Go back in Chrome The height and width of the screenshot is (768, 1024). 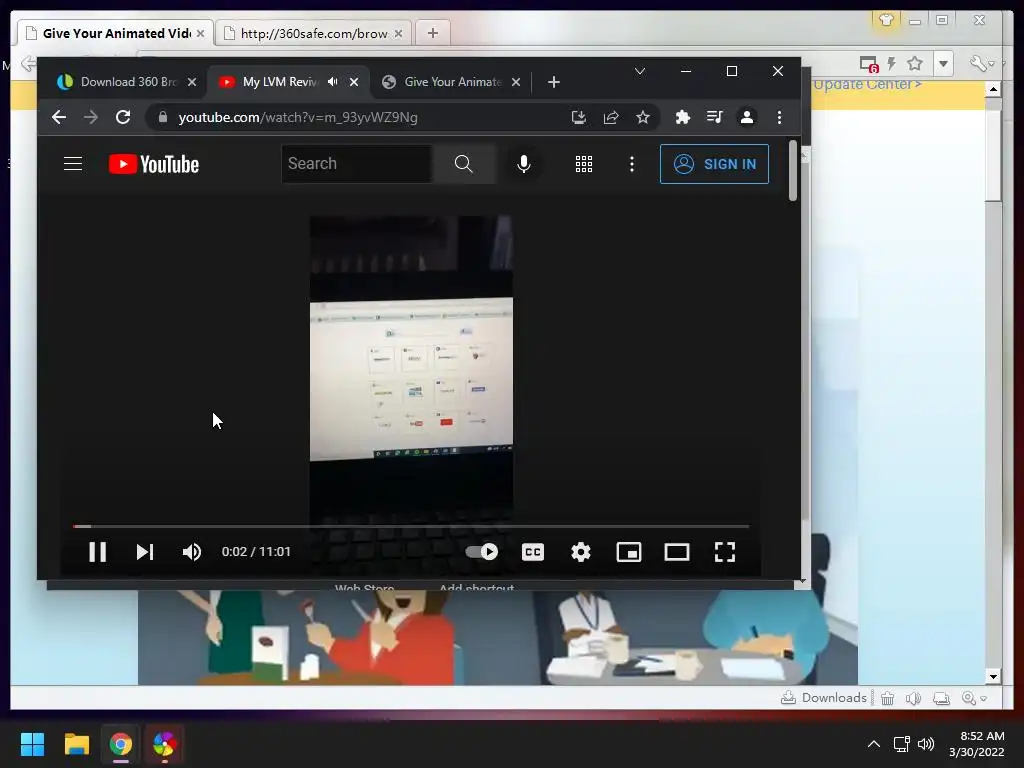59,117
